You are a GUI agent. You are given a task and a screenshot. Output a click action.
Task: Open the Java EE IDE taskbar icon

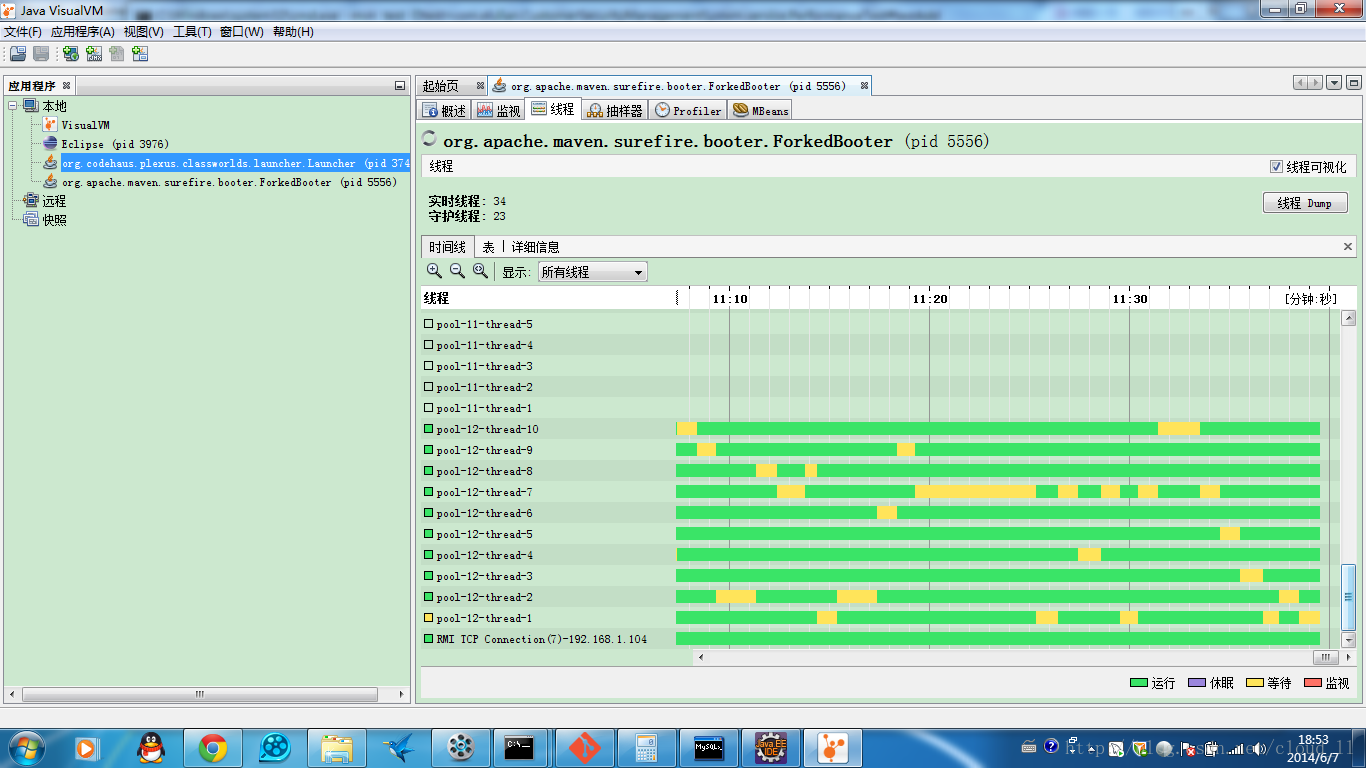(770, 747)
